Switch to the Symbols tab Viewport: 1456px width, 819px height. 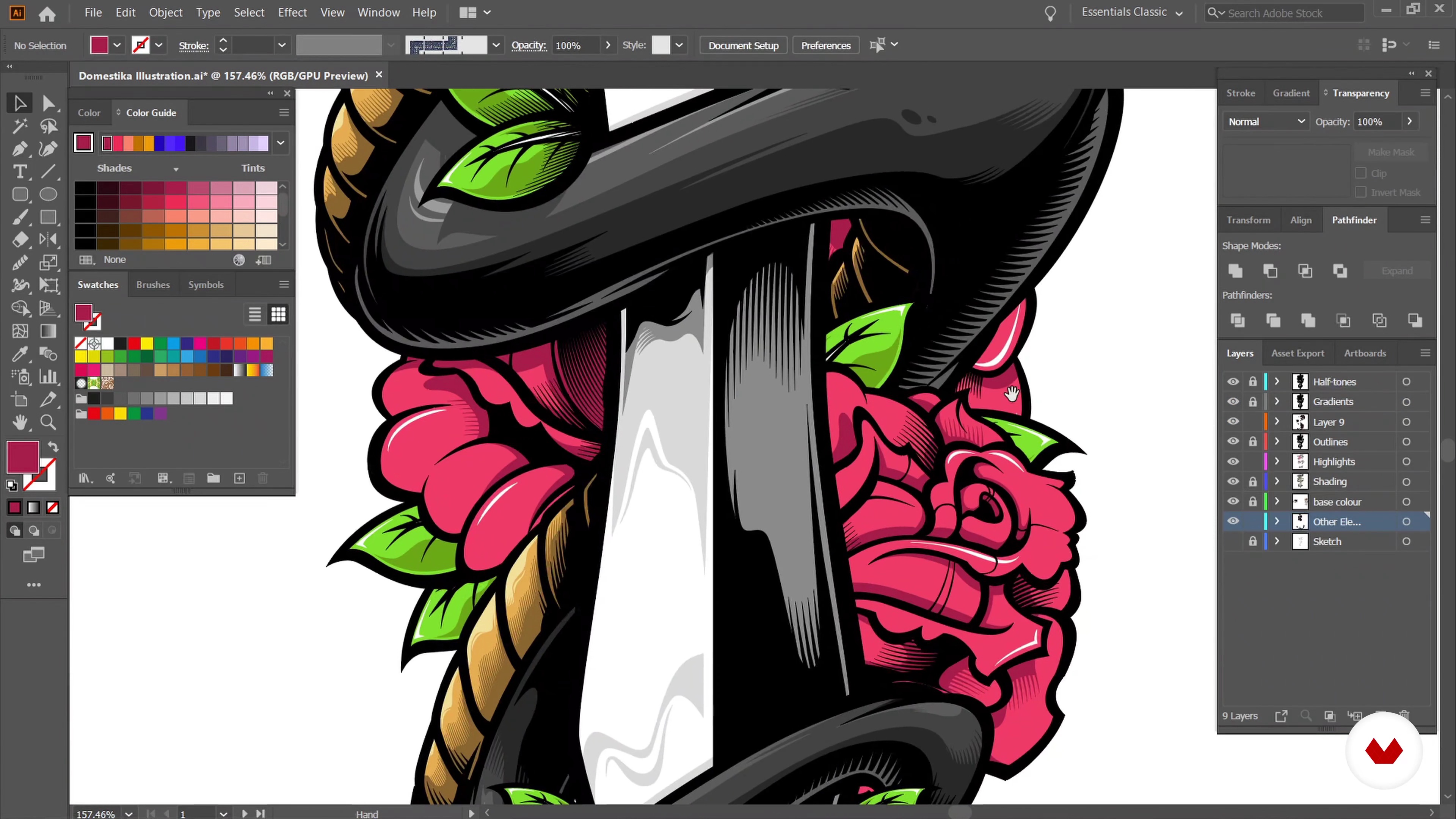tap(206, 285)
